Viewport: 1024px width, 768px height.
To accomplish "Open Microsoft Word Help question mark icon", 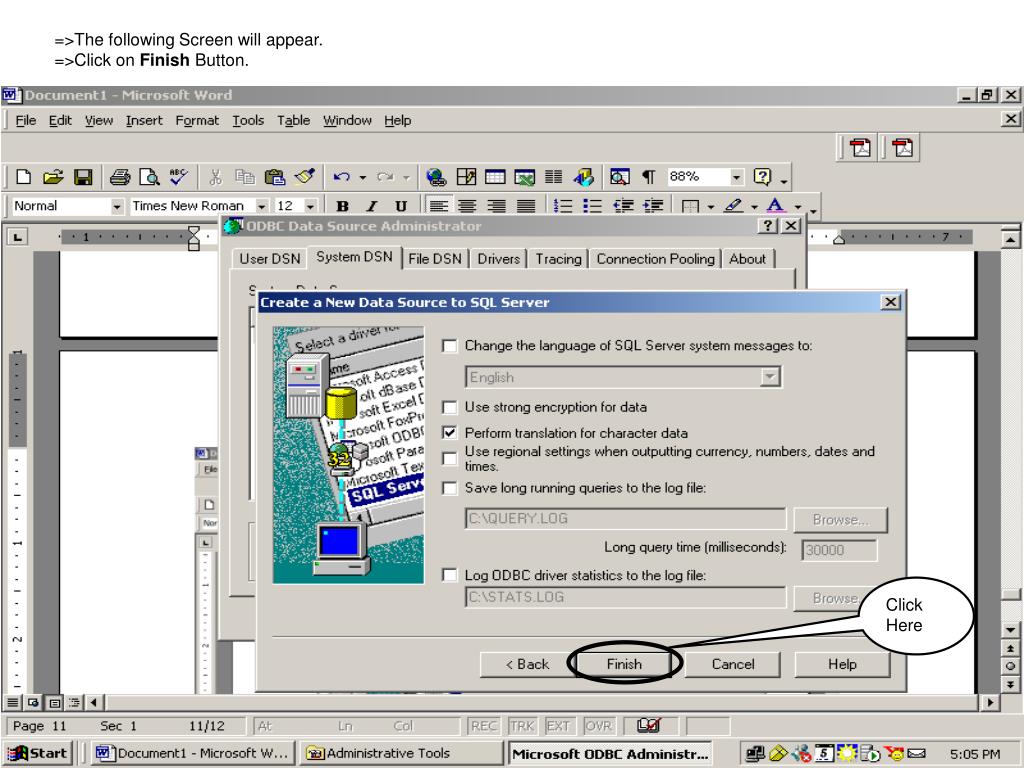I will coord(762,177).
